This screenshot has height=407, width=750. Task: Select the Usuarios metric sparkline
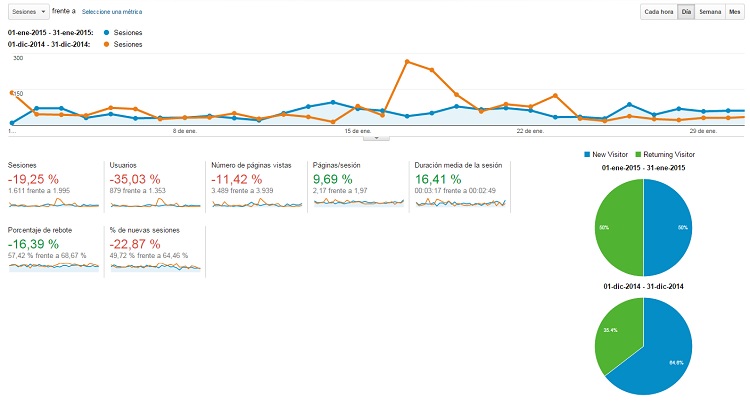[155, 201]
